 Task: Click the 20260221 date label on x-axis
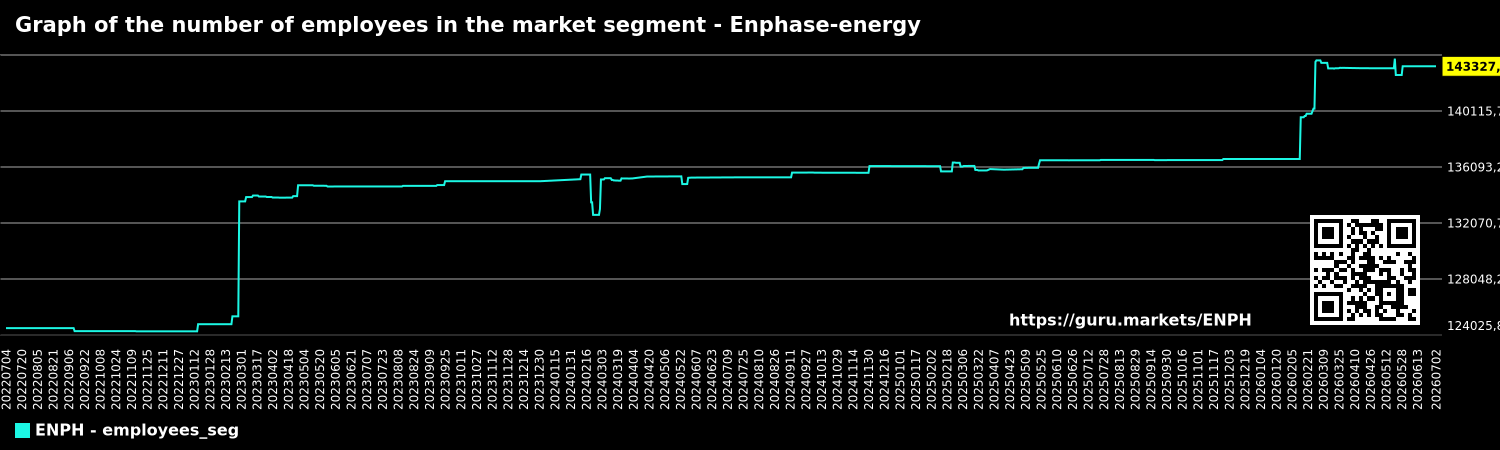point(1309,378)
